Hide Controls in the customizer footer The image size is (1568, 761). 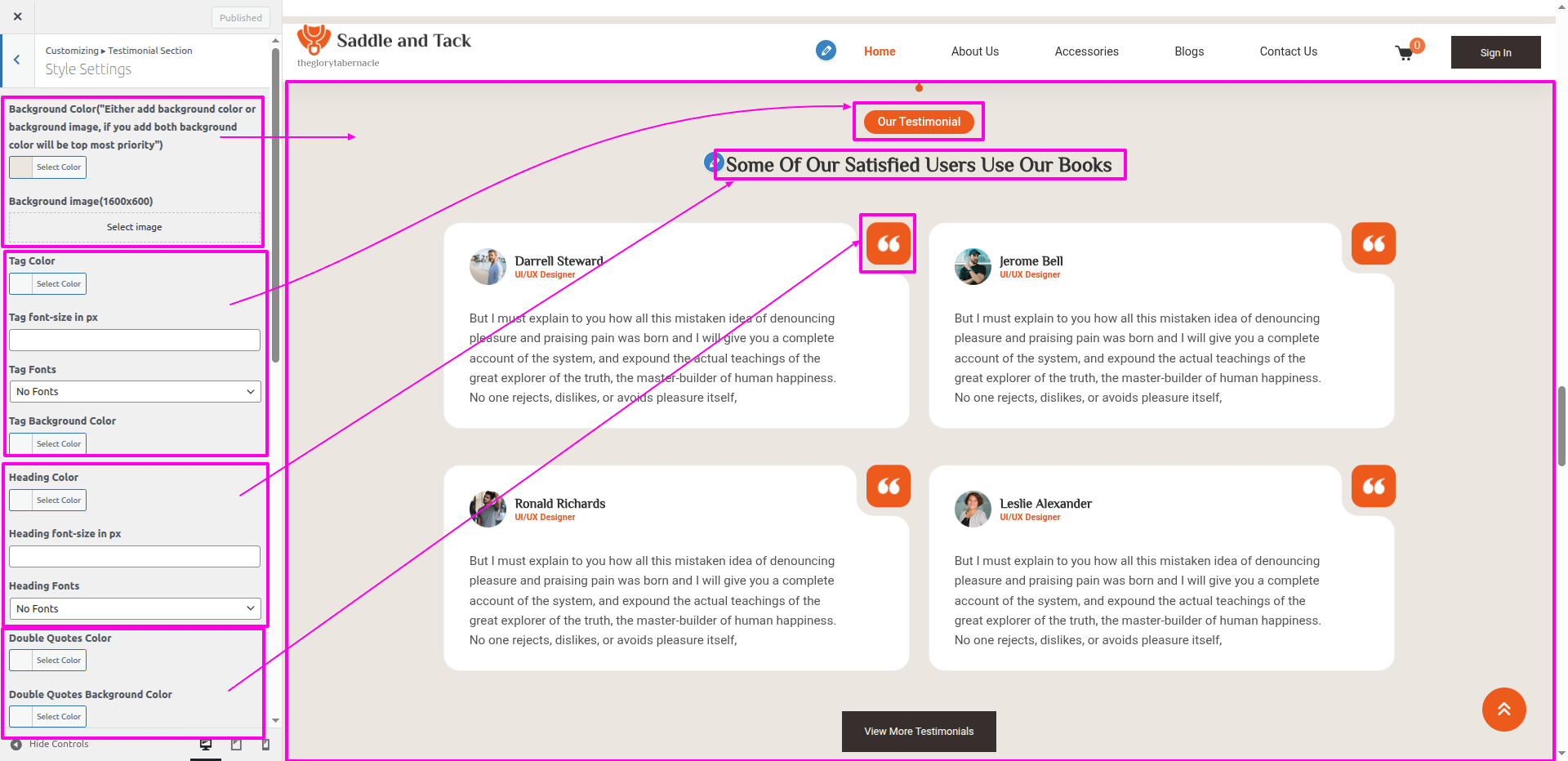click(x=50, y=744)
